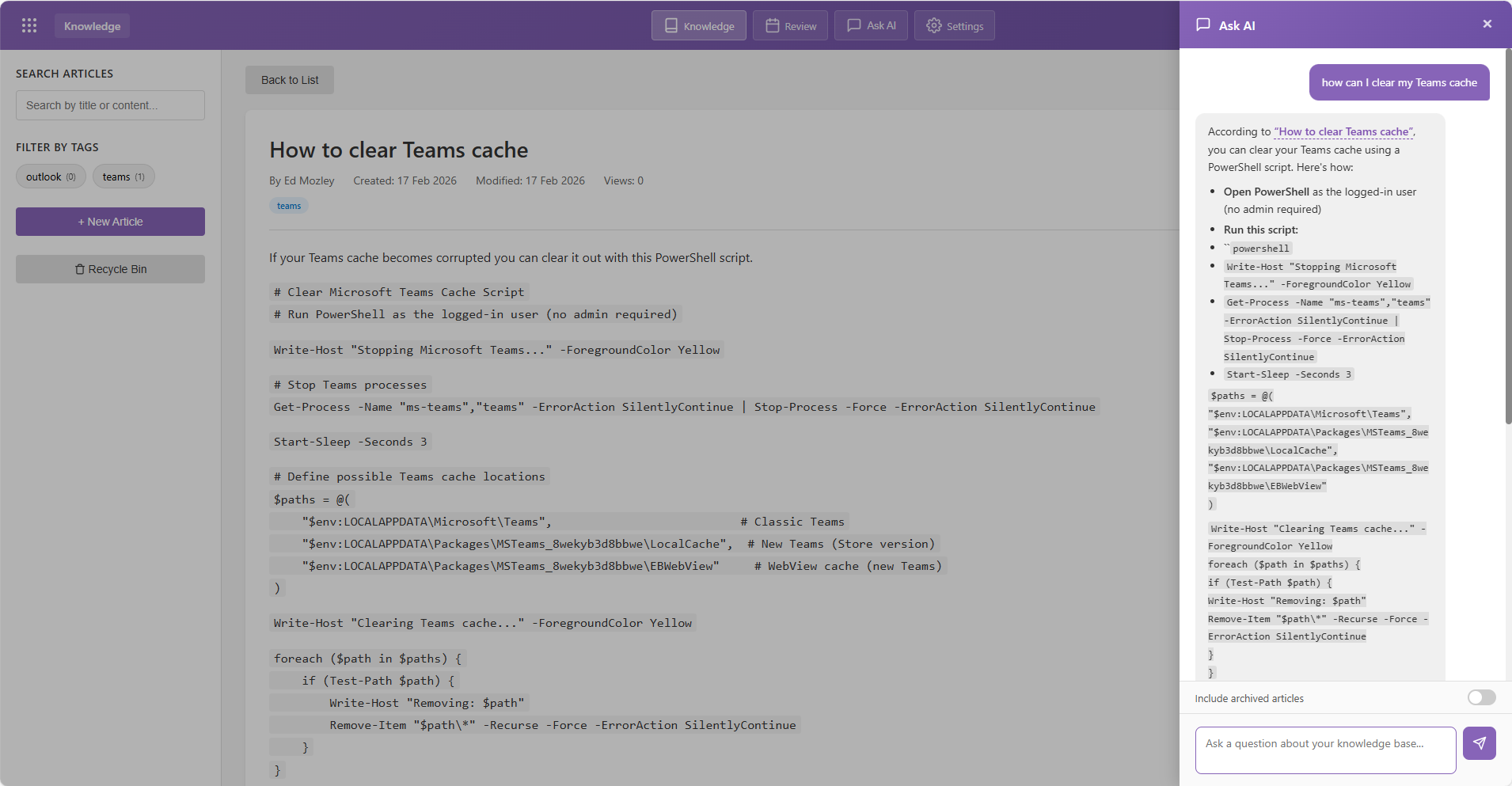Filter articles by the outlook tag
This screenshot has height=786, width=1512.
pyautogui.click(x=51, y=177)
